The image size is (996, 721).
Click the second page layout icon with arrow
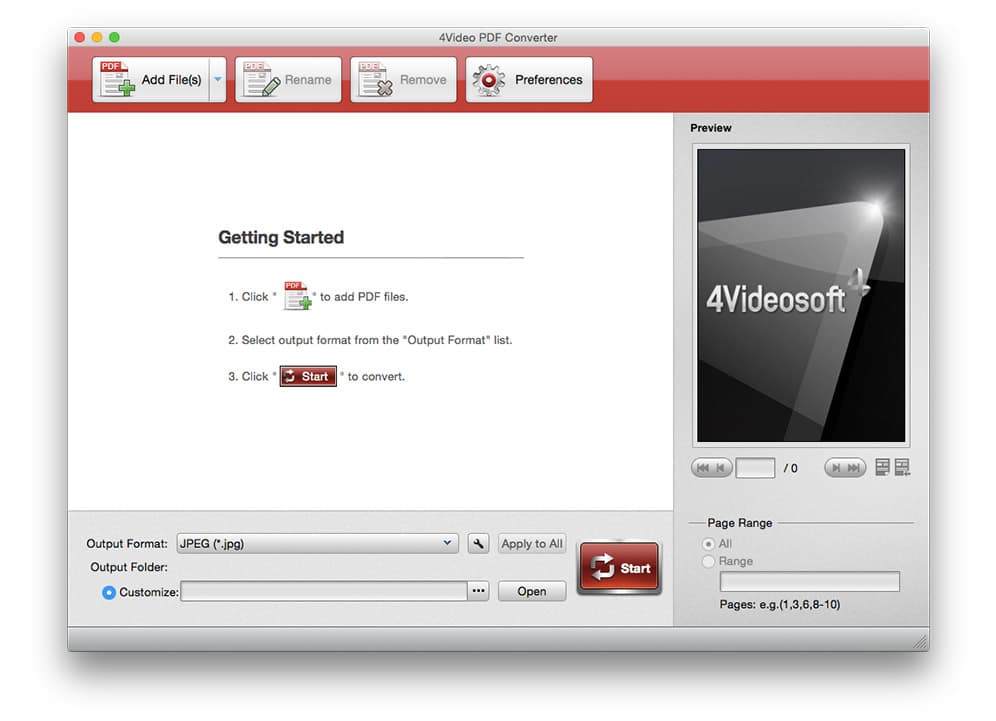pyautogui.click(x=902, y=467)
